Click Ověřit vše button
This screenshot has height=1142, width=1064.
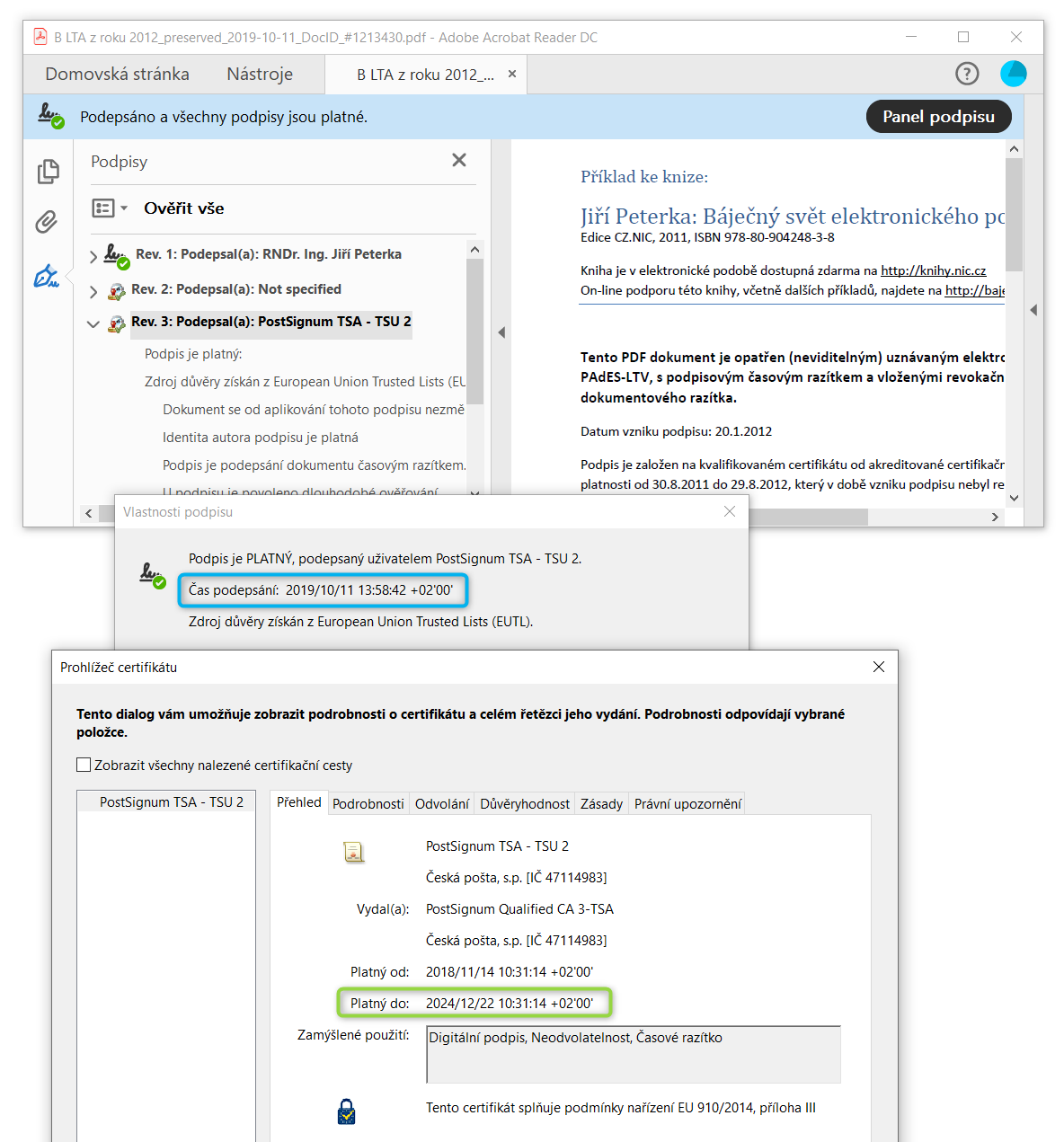point(184,208)
